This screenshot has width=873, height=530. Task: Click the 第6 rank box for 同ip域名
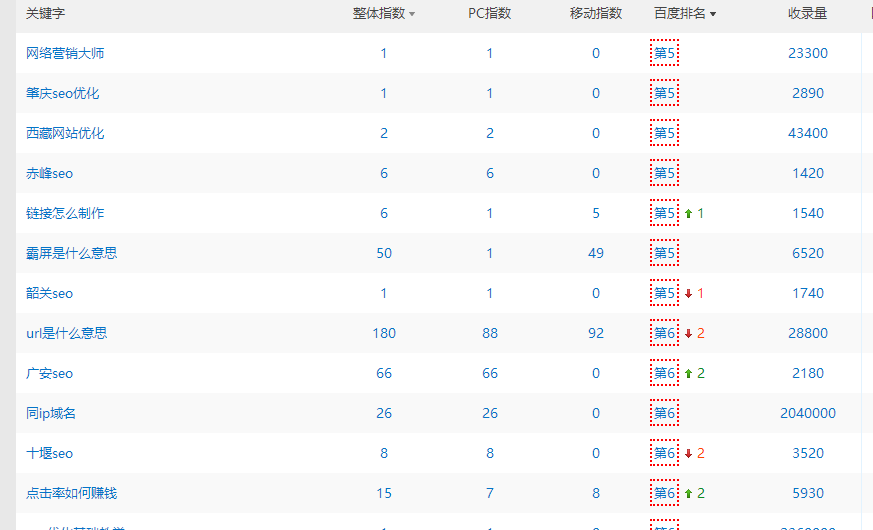point(665,413)
